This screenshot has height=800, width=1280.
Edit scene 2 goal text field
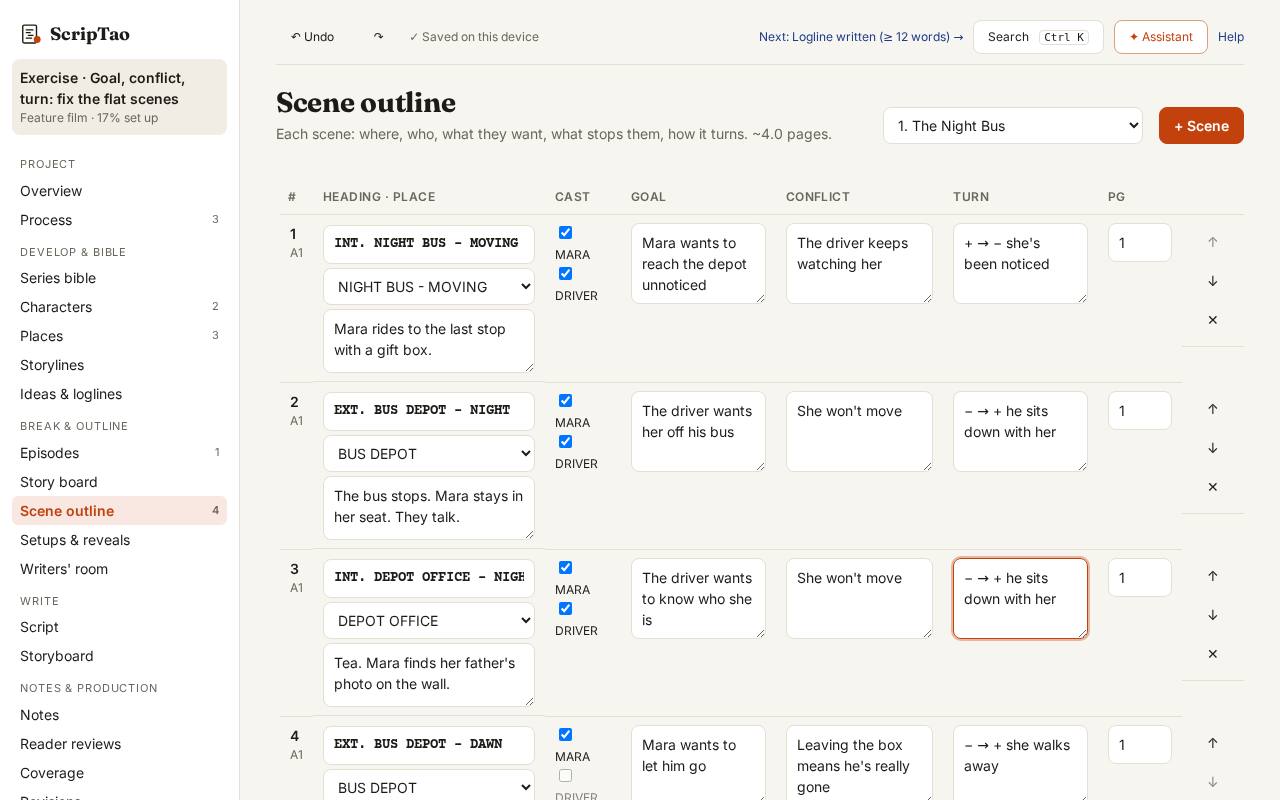coord(698,431)
